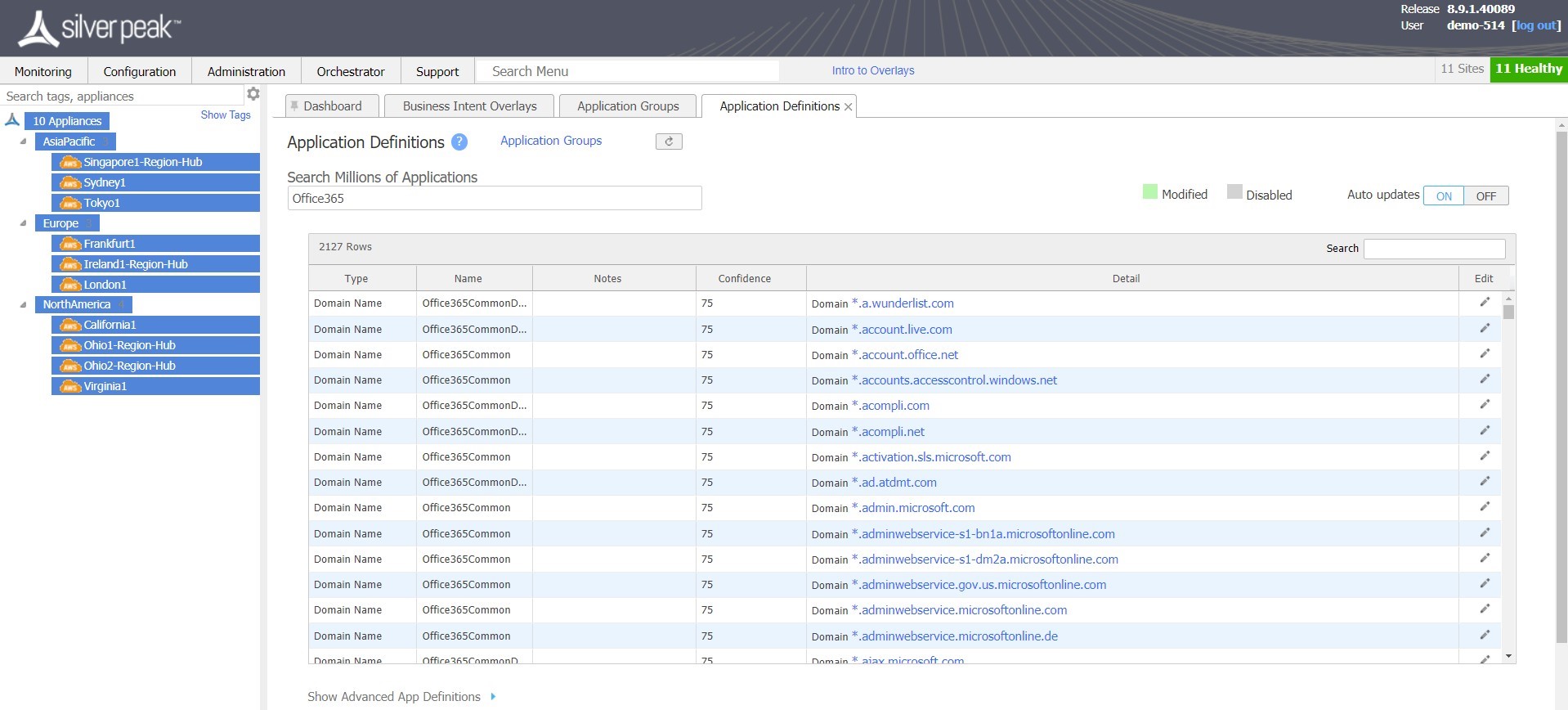This screenshot has width=1568, height=710.
Task: Edit the *.adminwebservice.microsoftonline.de row
Action: [x=1485, y=636]
